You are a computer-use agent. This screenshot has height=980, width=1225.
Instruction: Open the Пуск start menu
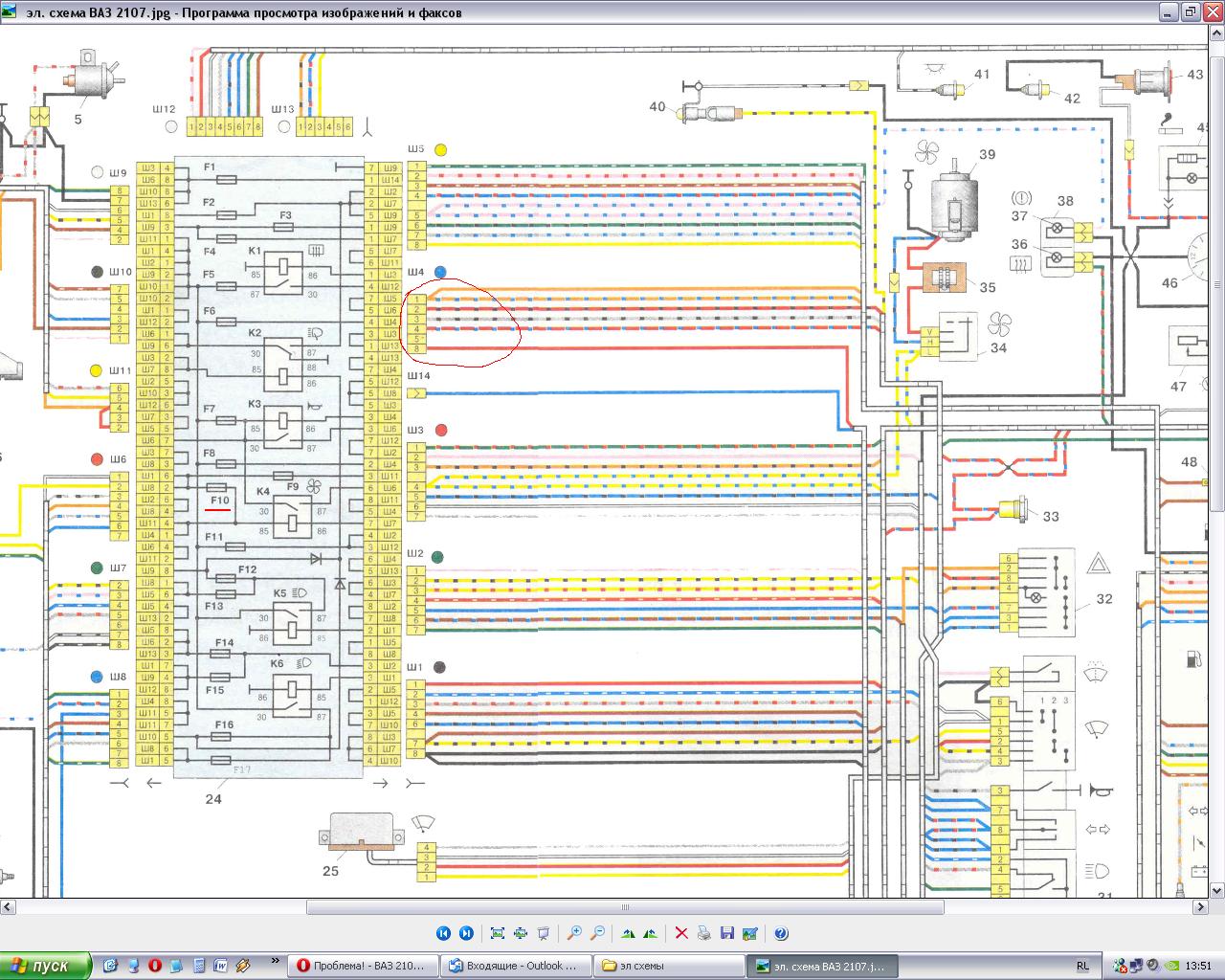[x=45, y=966]
